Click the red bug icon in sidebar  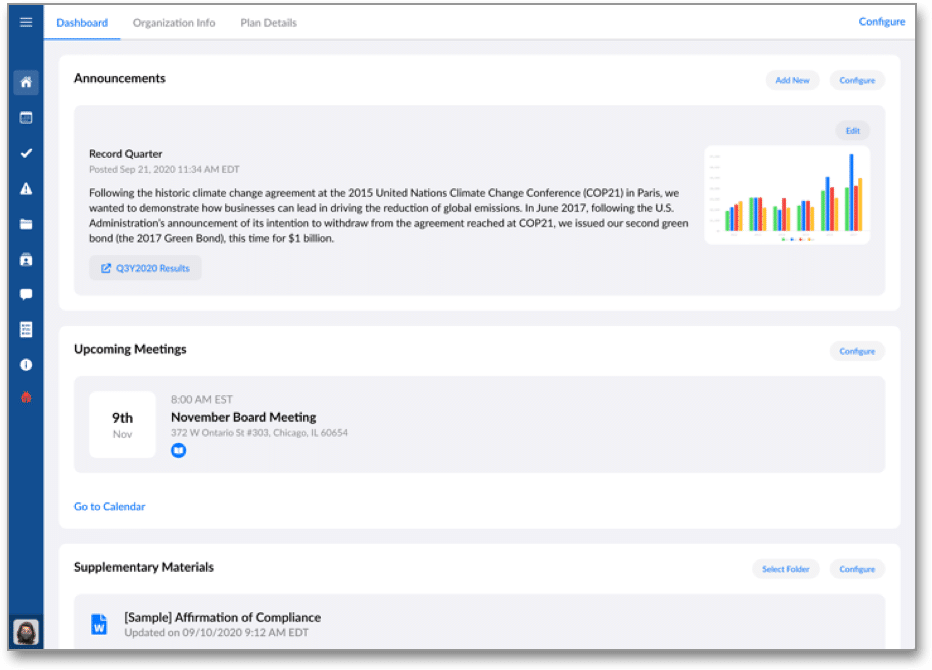tap(26, 397)
